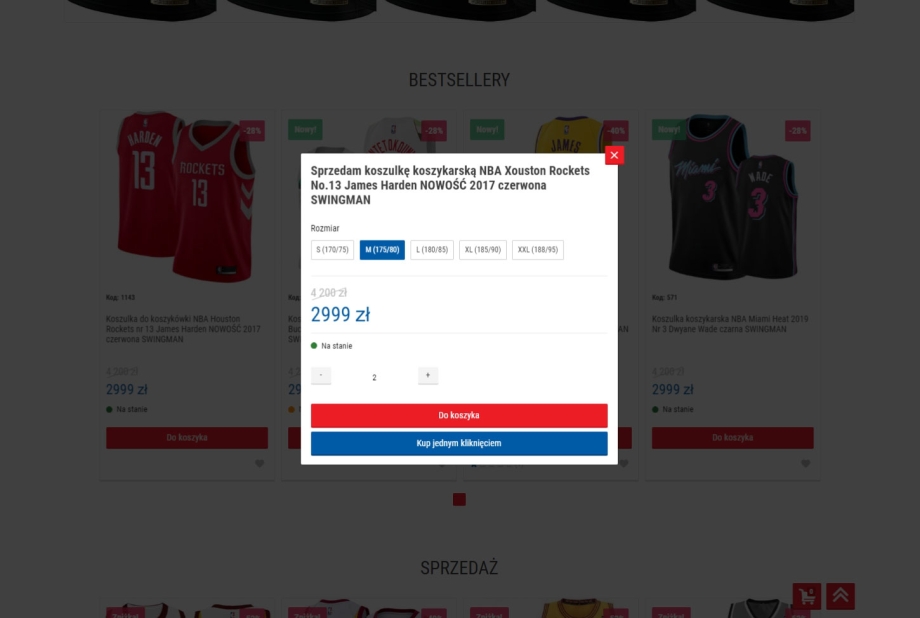920x618 pixels.
Task: Select size S (170/75)
Action: [332, 249]
